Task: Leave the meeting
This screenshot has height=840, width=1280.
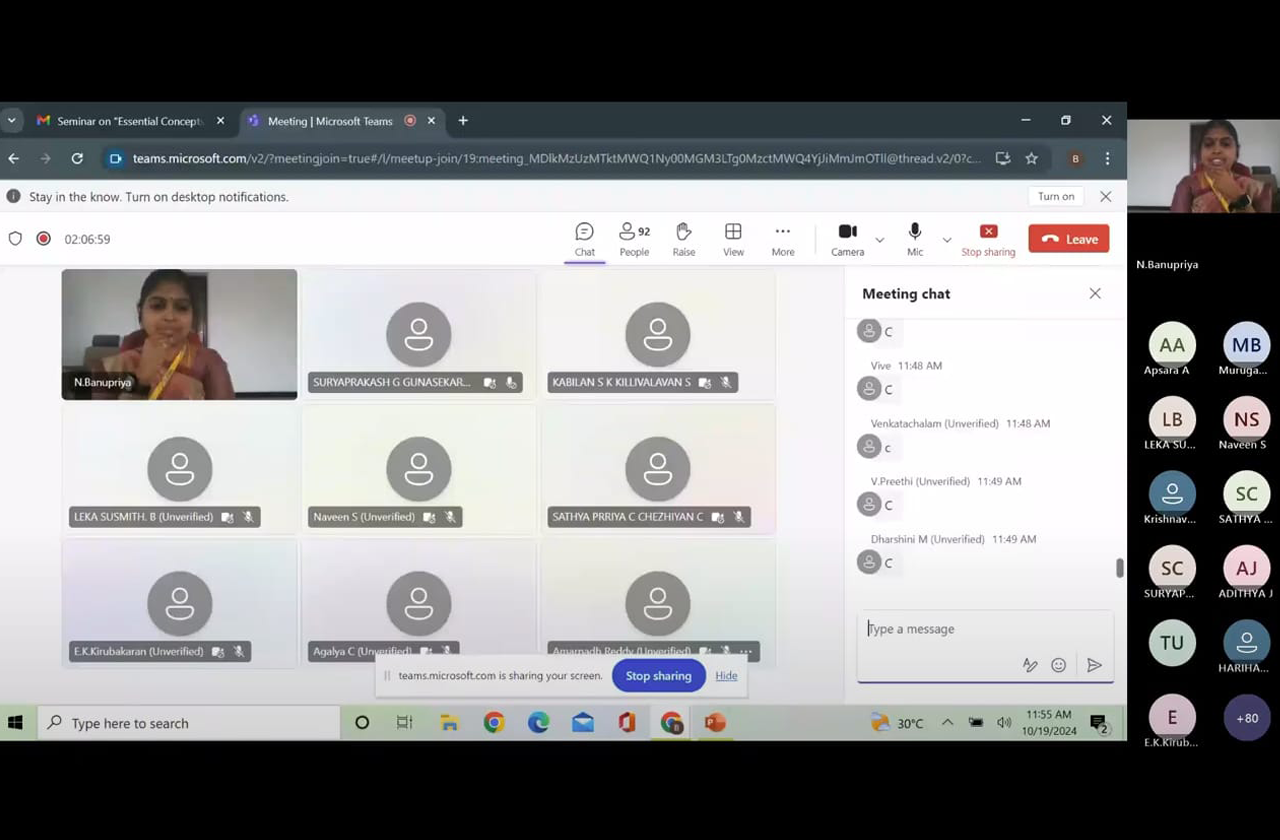Action: (1068, 239)
